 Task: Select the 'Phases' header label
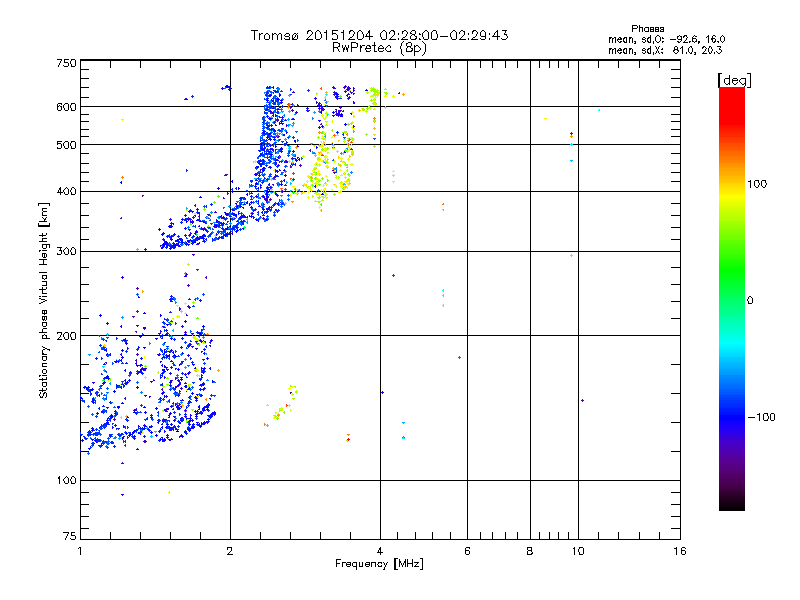tap(647, 29)
